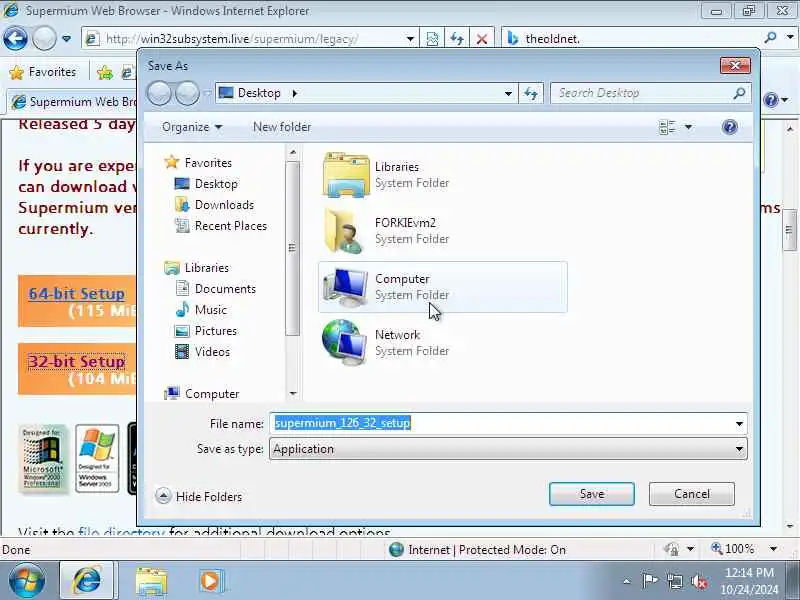Open the Favorites button in IE
This screenshot has width=800, height=600.
pos(43,72)
